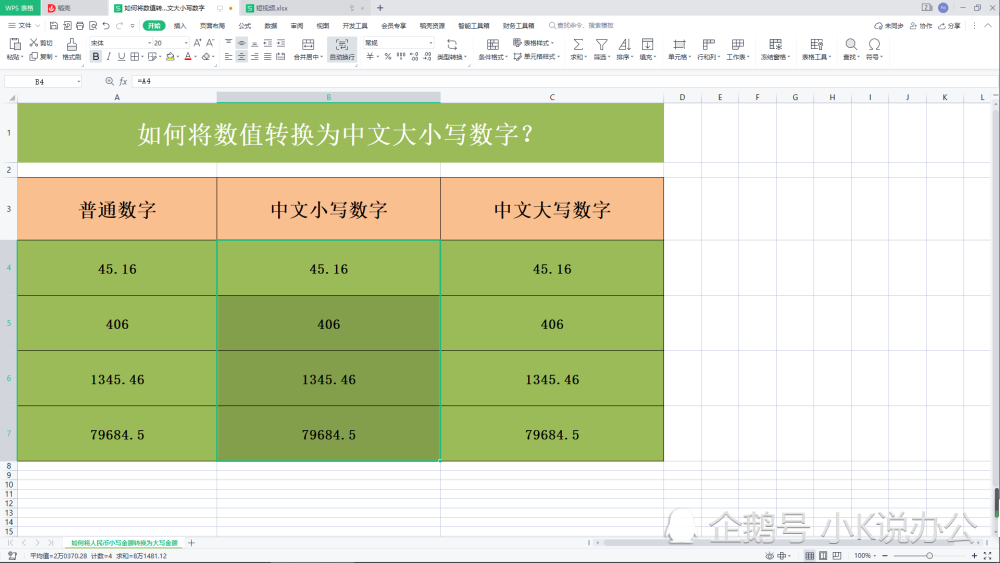This screenshot has width=1000, height=563.
Task: Click the zoom slider handle in status bar
Action: point(929,555)
